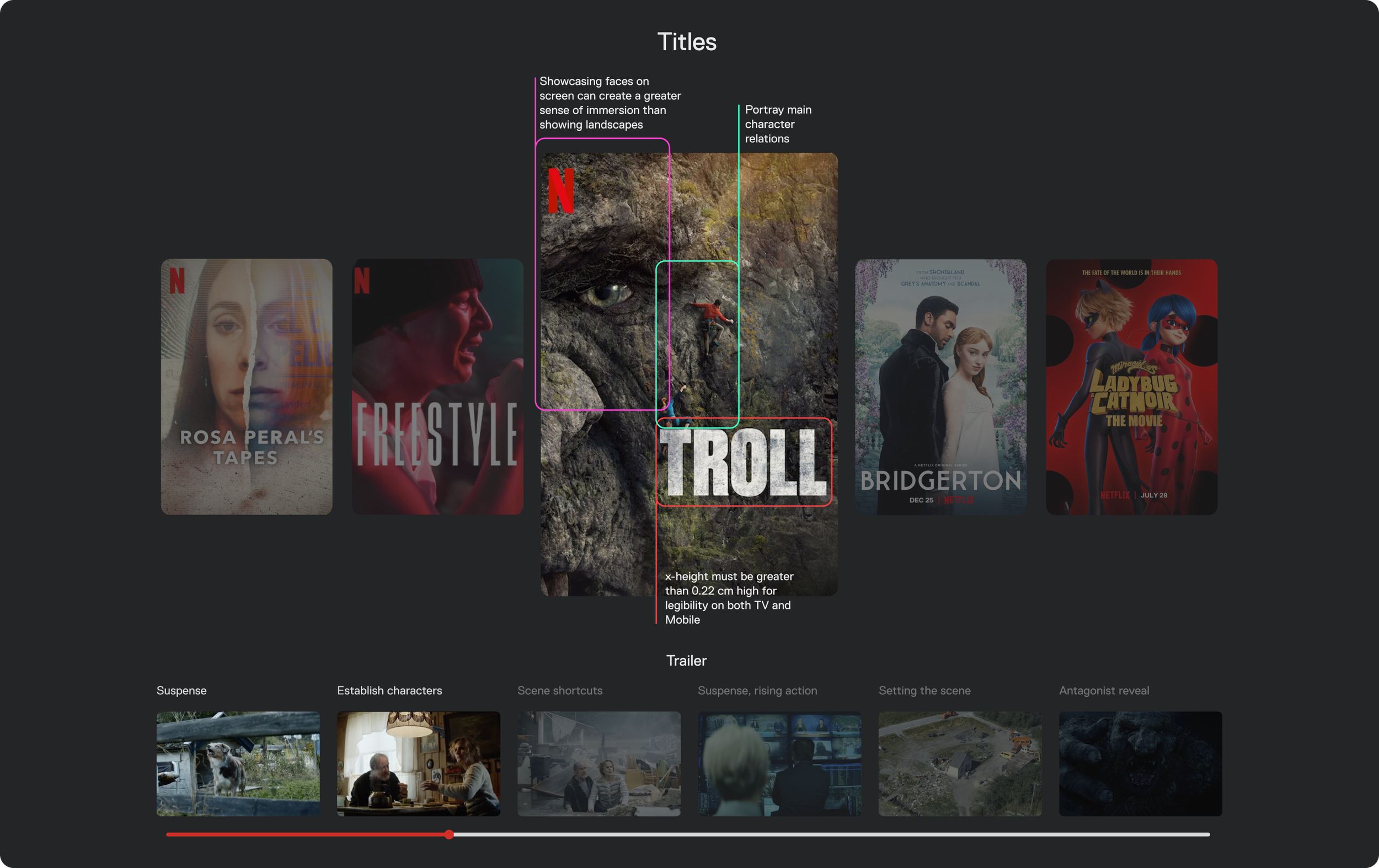Click the TROLL title text on center poster

click(744, 462)
